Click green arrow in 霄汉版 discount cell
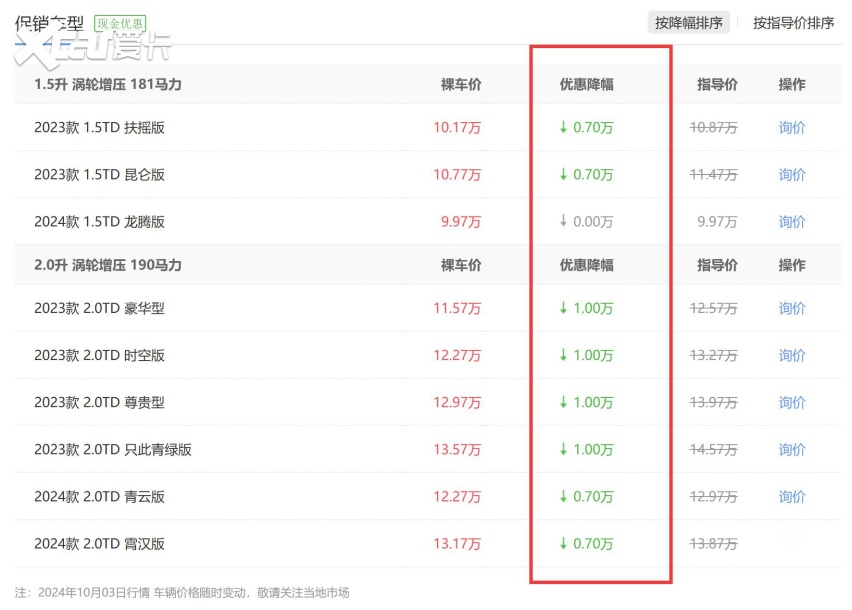 [x=563, y=543]
